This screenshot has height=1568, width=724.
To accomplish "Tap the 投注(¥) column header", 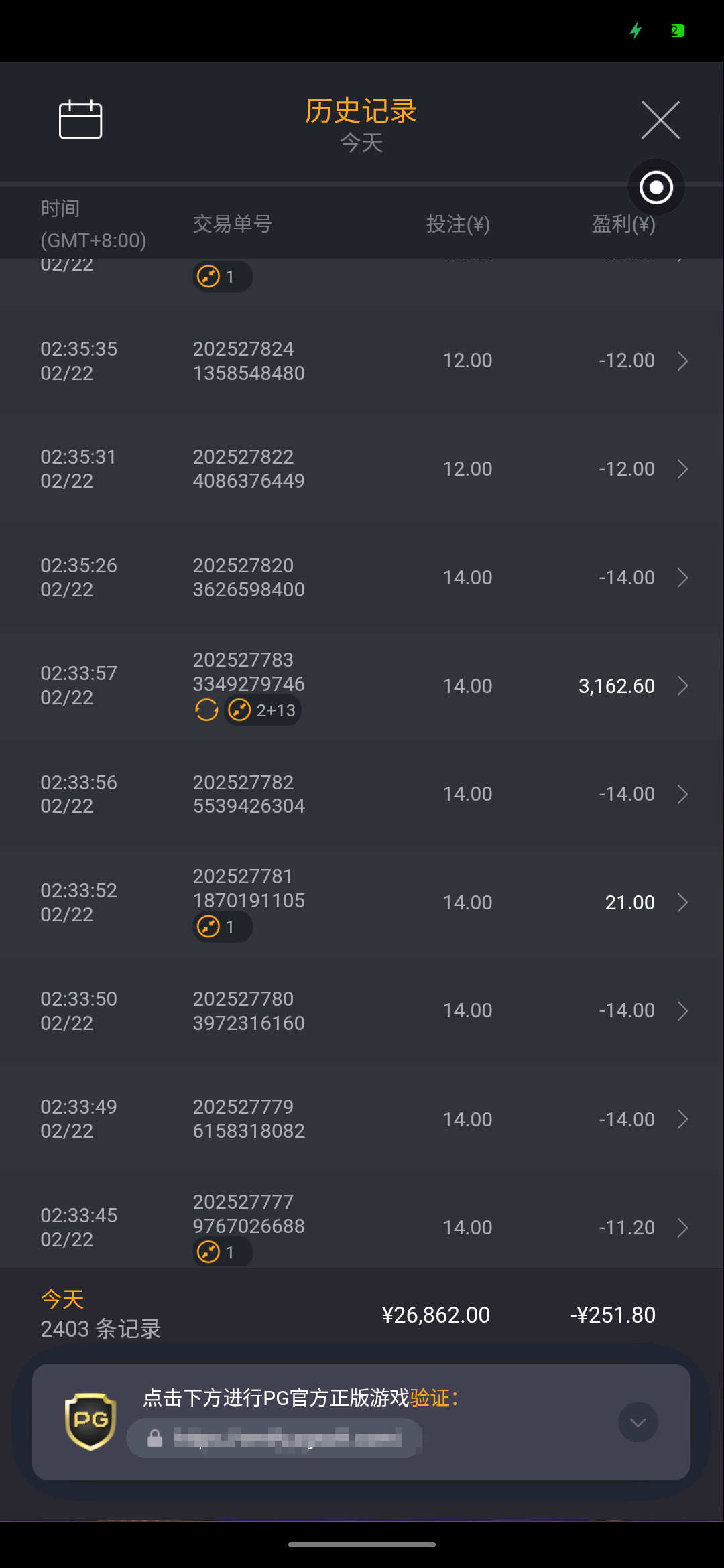I will [x=458, y=224].
